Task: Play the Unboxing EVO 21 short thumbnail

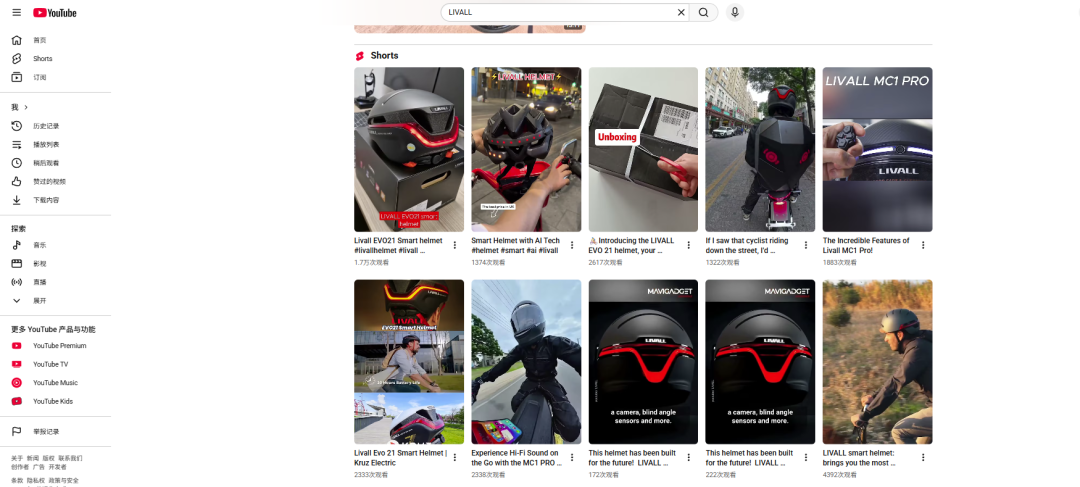Action: [x=643, y=149]
